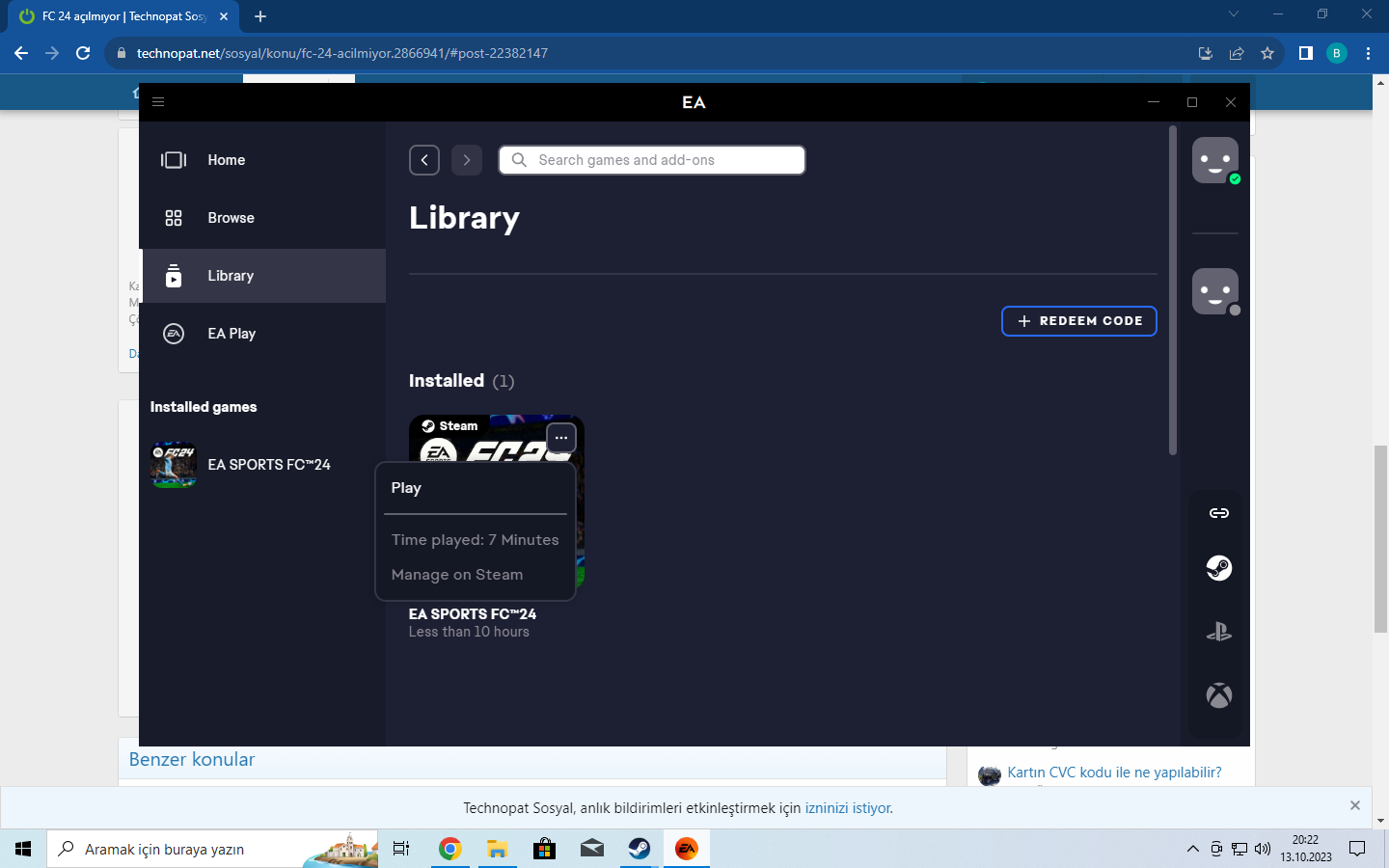Click Chrome's back navigation arrow
This screenshot has height=868, width=1389.
click(21, 53)
